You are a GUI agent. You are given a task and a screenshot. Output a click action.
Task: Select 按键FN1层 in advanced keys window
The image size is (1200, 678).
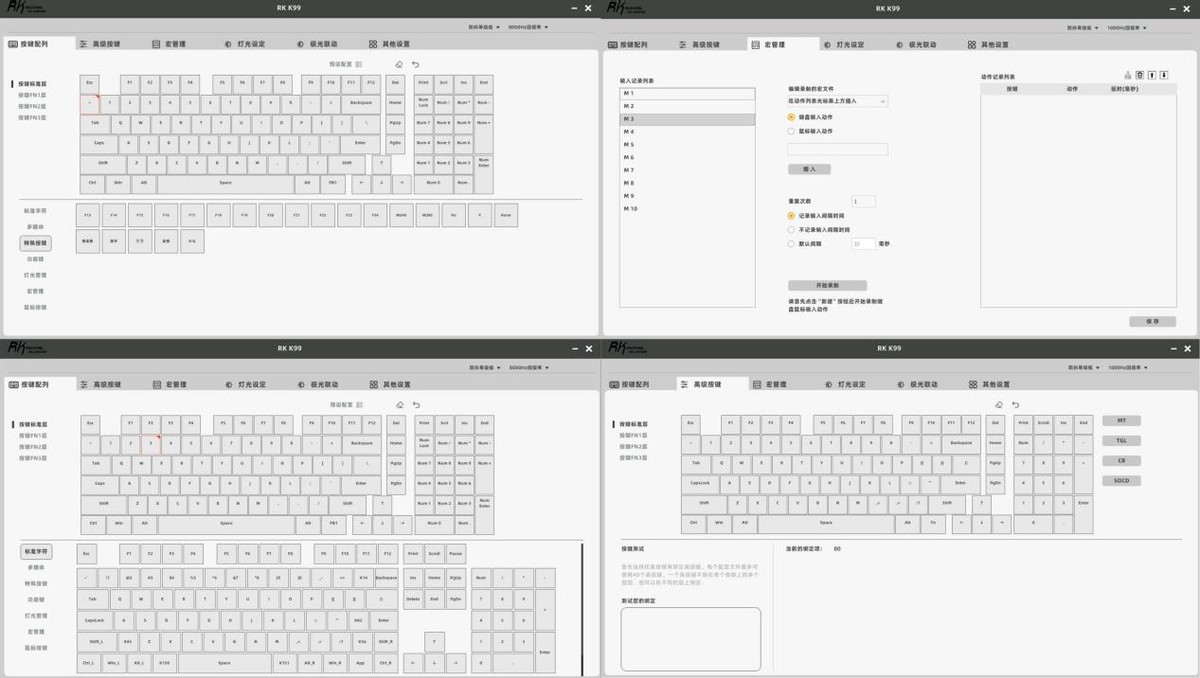click(x=633, y=435)
